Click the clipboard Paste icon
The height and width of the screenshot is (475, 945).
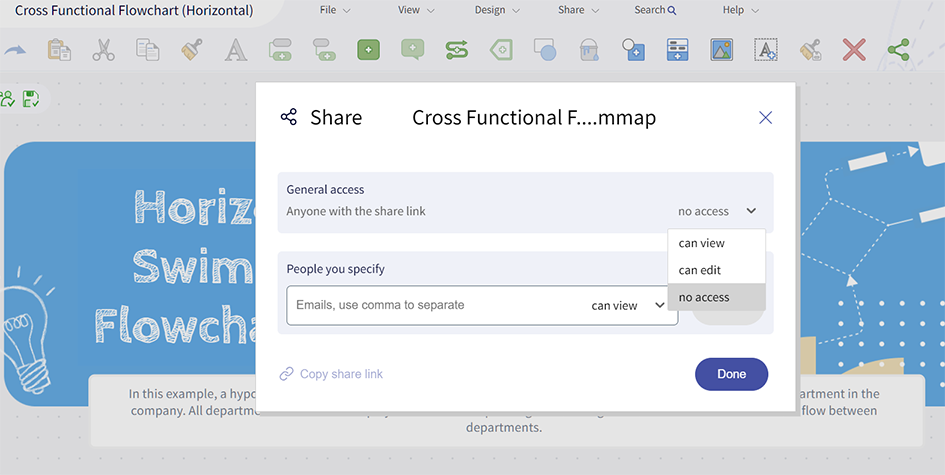[x=59, y=49]
